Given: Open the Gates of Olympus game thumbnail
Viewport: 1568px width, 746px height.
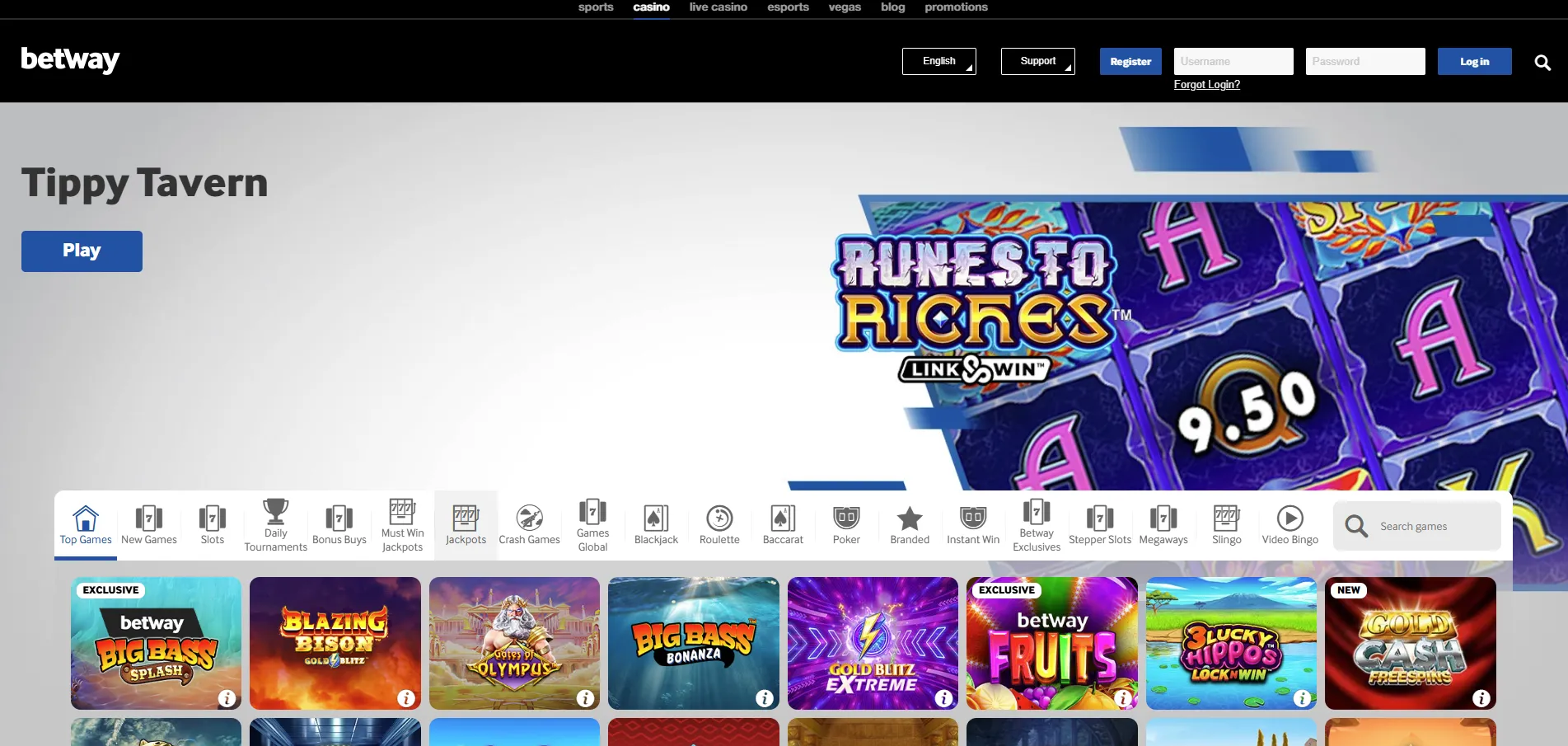Looking at the screenshot, I should click(514, 643).
